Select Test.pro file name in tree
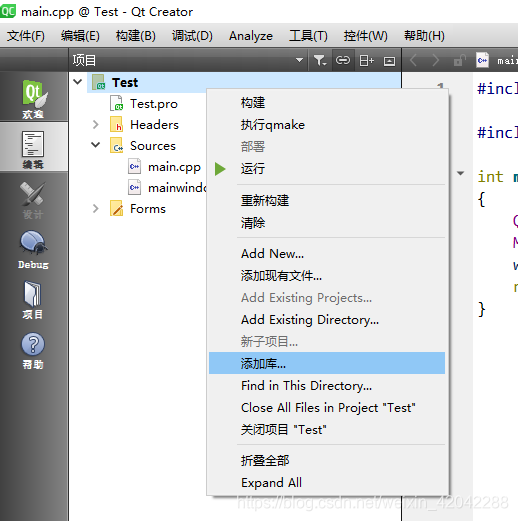The height and width of the screenshot is (521, 518). click(x=154, y=104)
